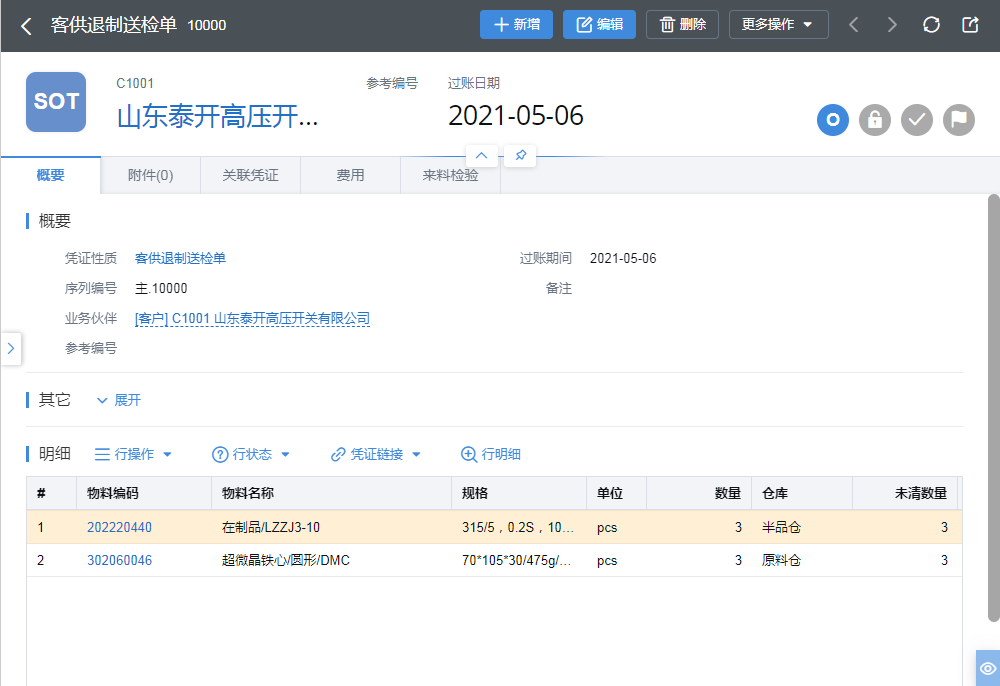Image resolution: width=1000 pixels, height=686 pixels.
Task: Open the 行操作 dropdown
Action: [x=133, y=454]
